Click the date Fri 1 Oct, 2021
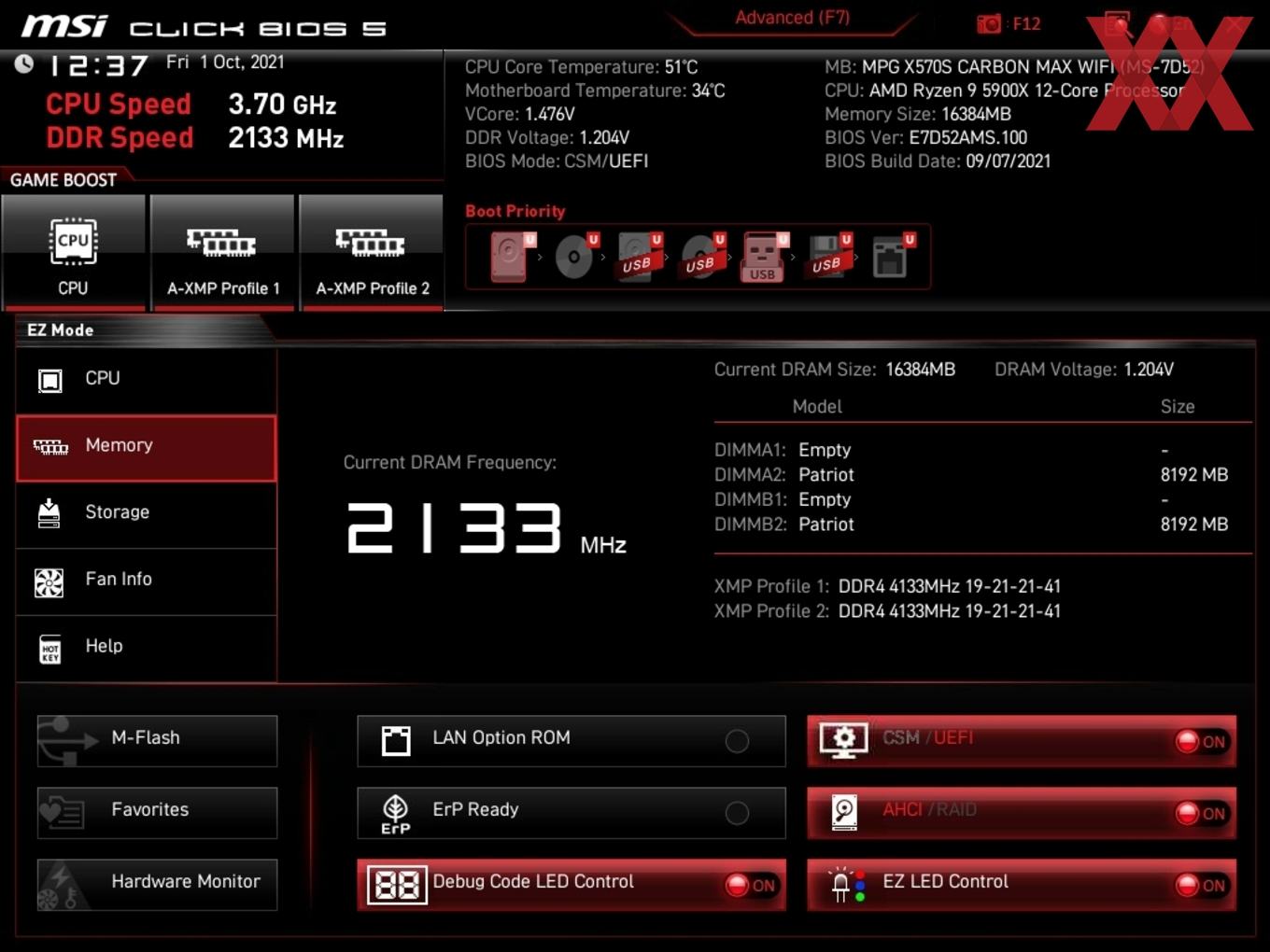The image size is (1270, 952). [225, 62]
